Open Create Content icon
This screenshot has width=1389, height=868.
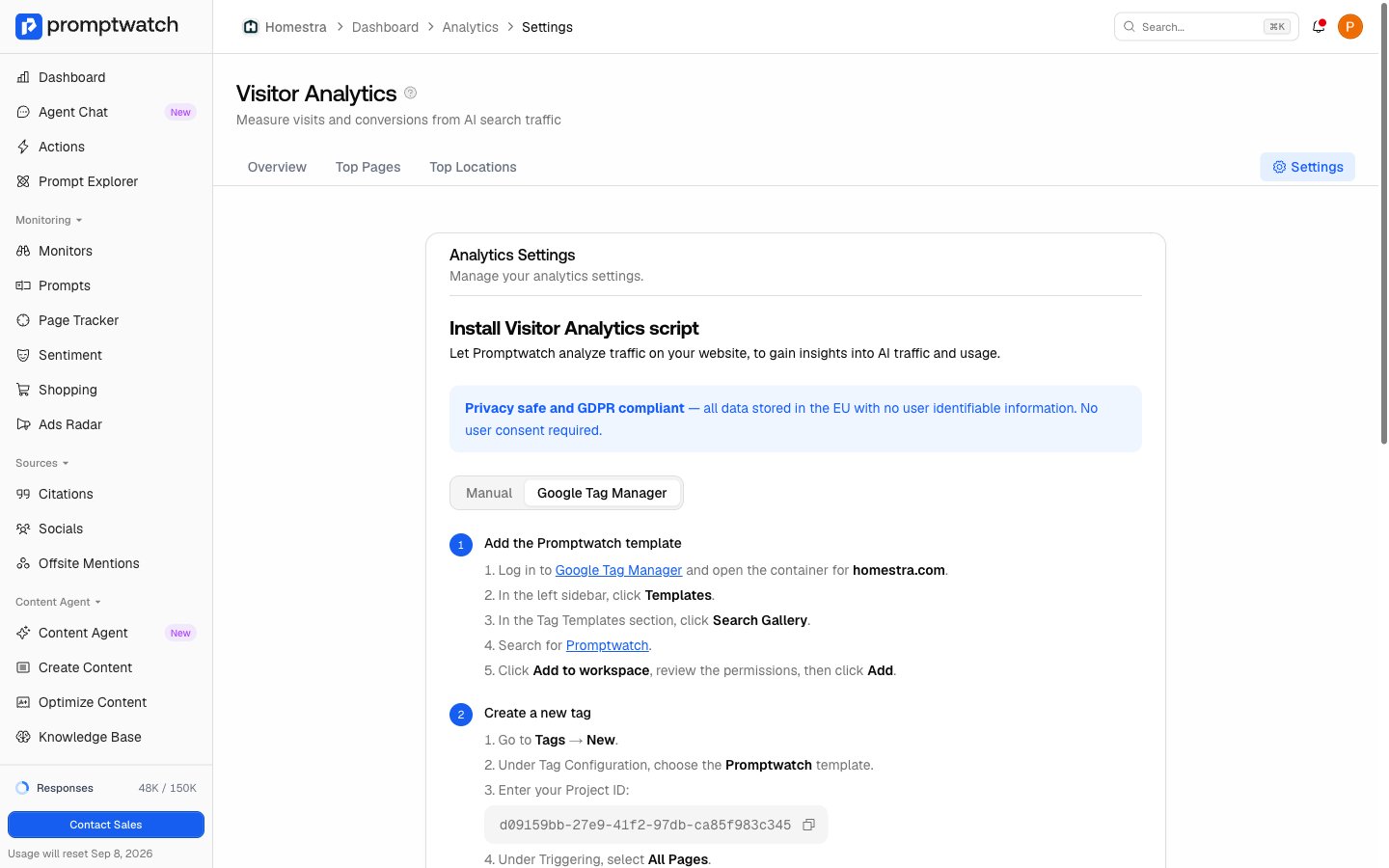click(x=23, y=667)
